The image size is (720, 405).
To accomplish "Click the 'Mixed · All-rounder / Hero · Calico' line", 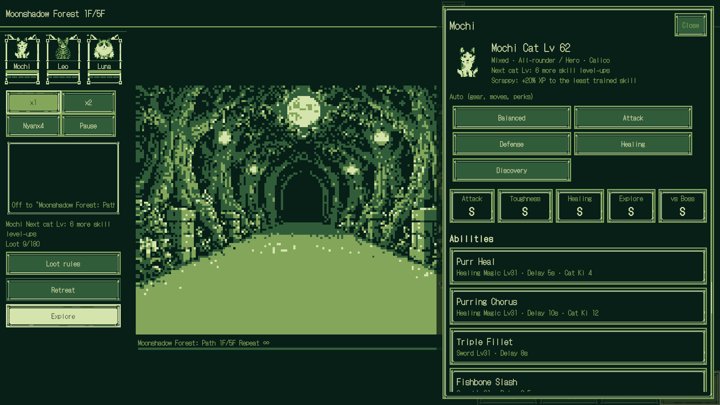I will pos(550,60).
